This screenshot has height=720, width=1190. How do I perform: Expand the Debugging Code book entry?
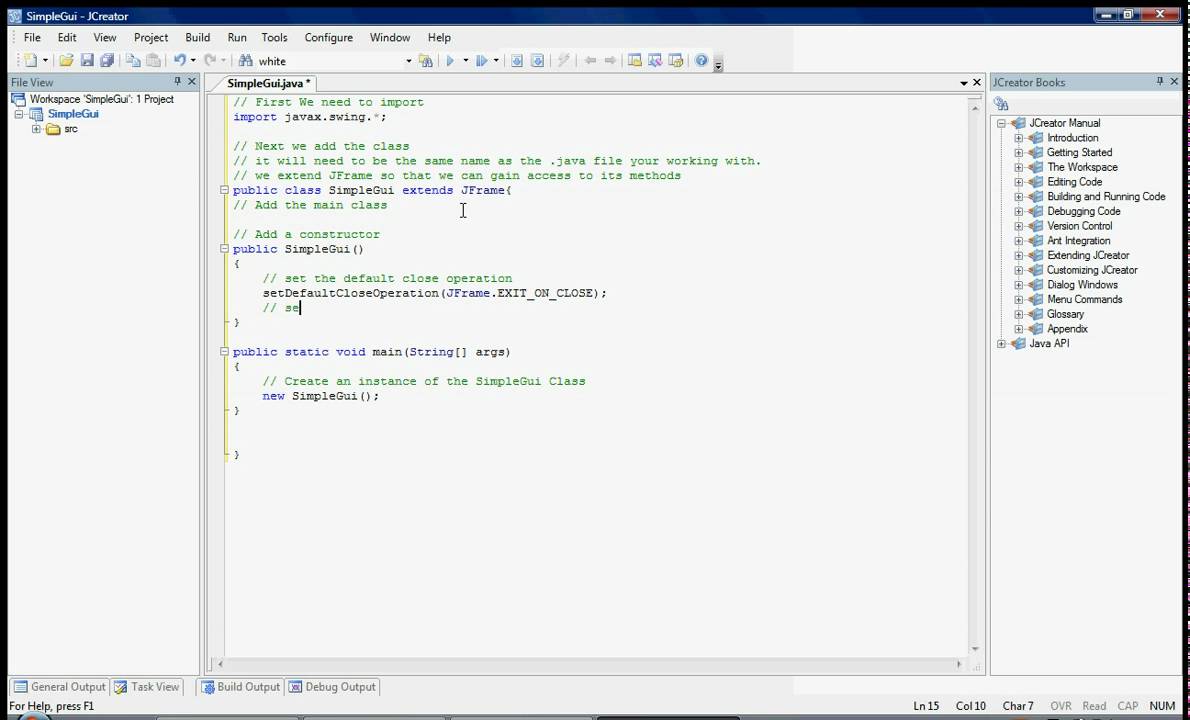pyautogui.click(x=1018, y=212)
